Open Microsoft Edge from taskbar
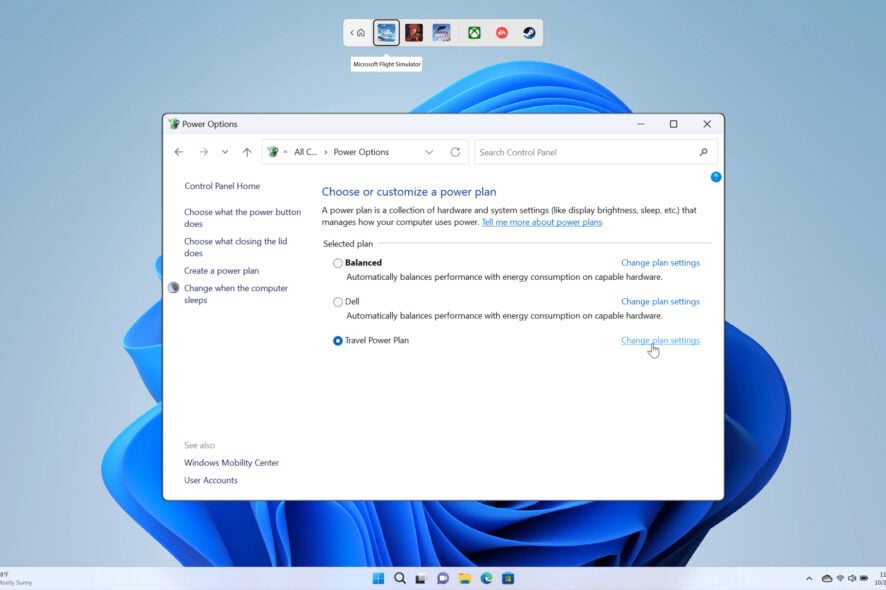Image resolution: width=886 pixels, height=590 pixels. click(x=487, y=578)
